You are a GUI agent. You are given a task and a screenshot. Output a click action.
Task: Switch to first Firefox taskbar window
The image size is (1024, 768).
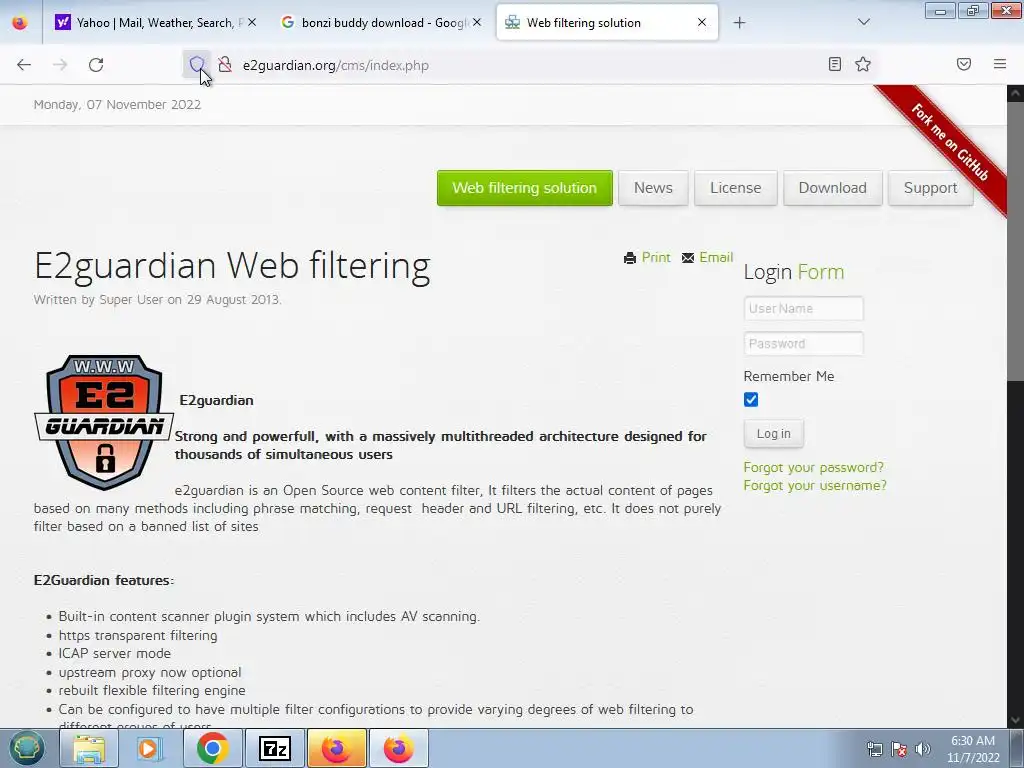coord(336,748)
